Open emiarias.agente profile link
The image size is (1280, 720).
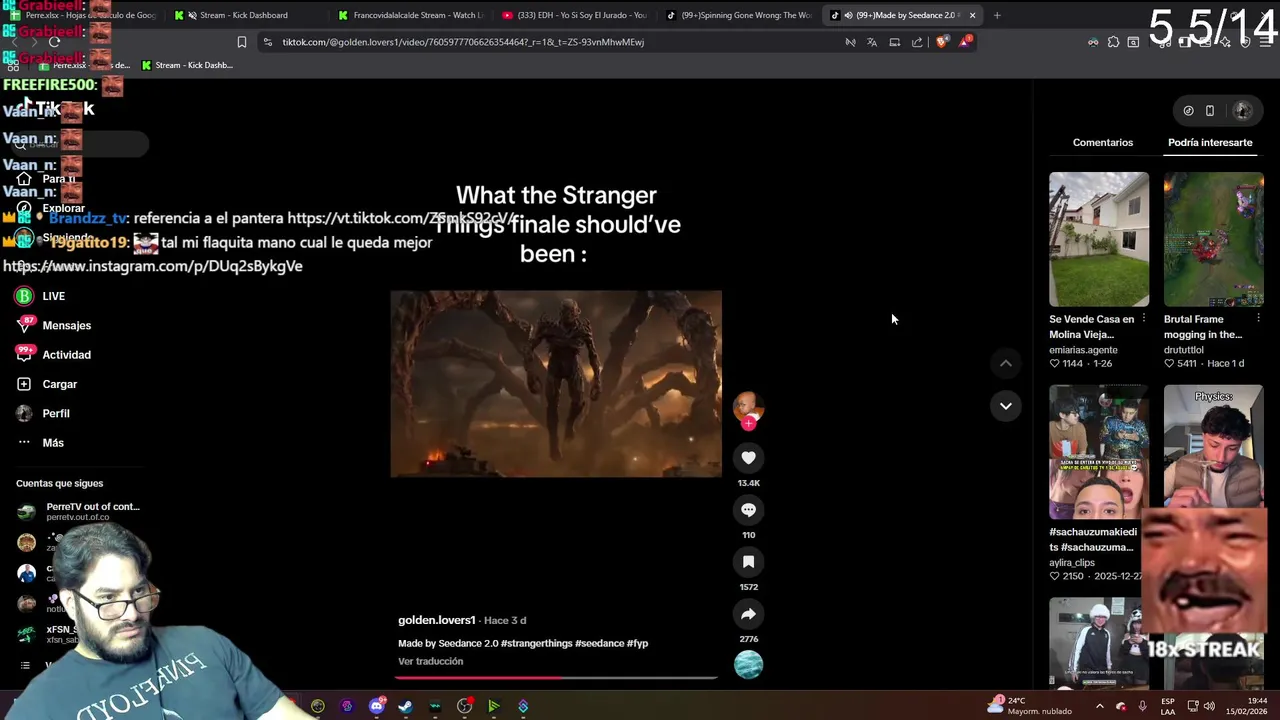point(1083,350)
